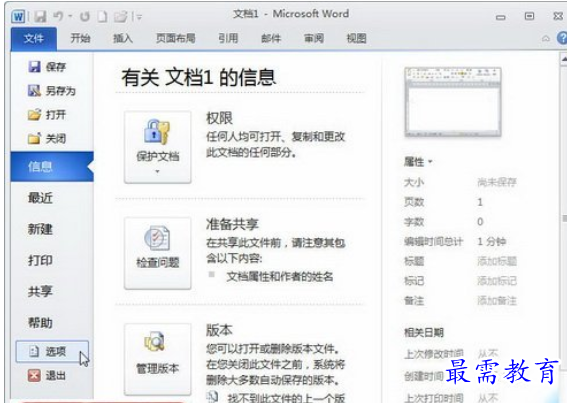Open the 审阅 tab

tap(314, 38)
